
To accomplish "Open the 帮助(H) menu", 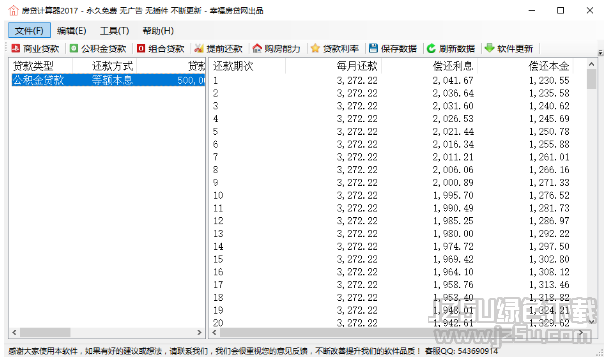I will (x=158, y=30).
